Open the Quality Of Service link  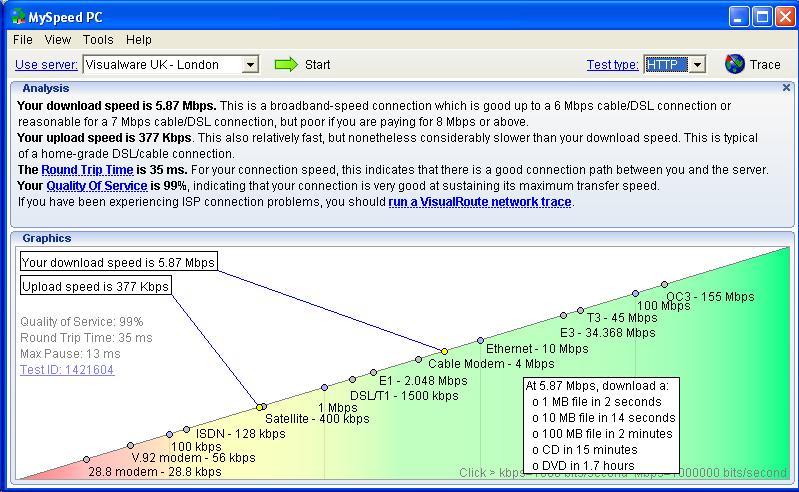tap(97, 186)
